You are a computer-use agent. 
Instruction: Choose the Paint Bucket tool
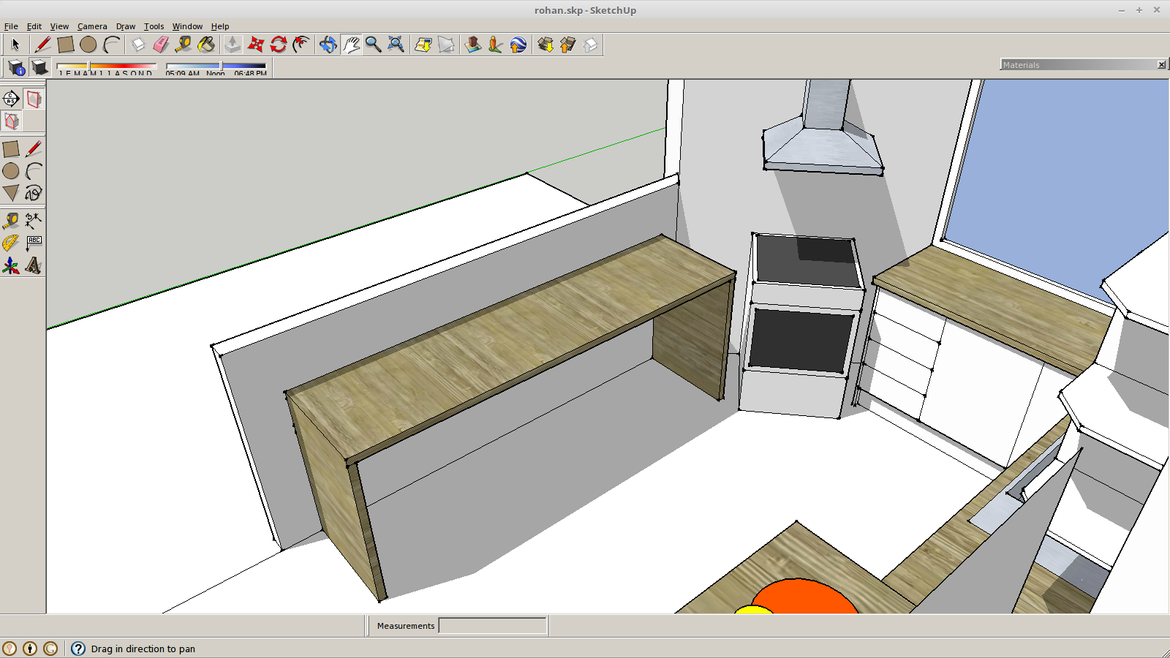pyautogui.click(x=206, y=45)
